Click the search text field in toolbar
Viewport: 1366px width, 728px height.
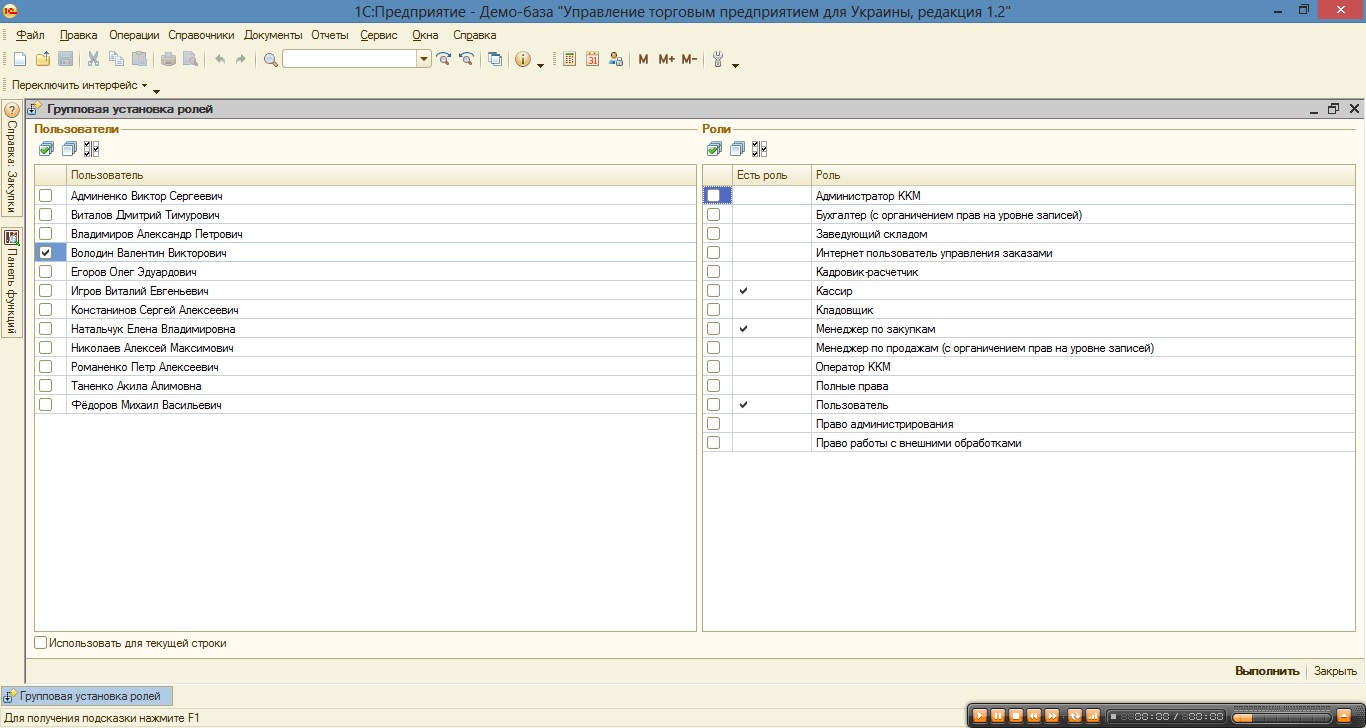(x=350, y=59)
